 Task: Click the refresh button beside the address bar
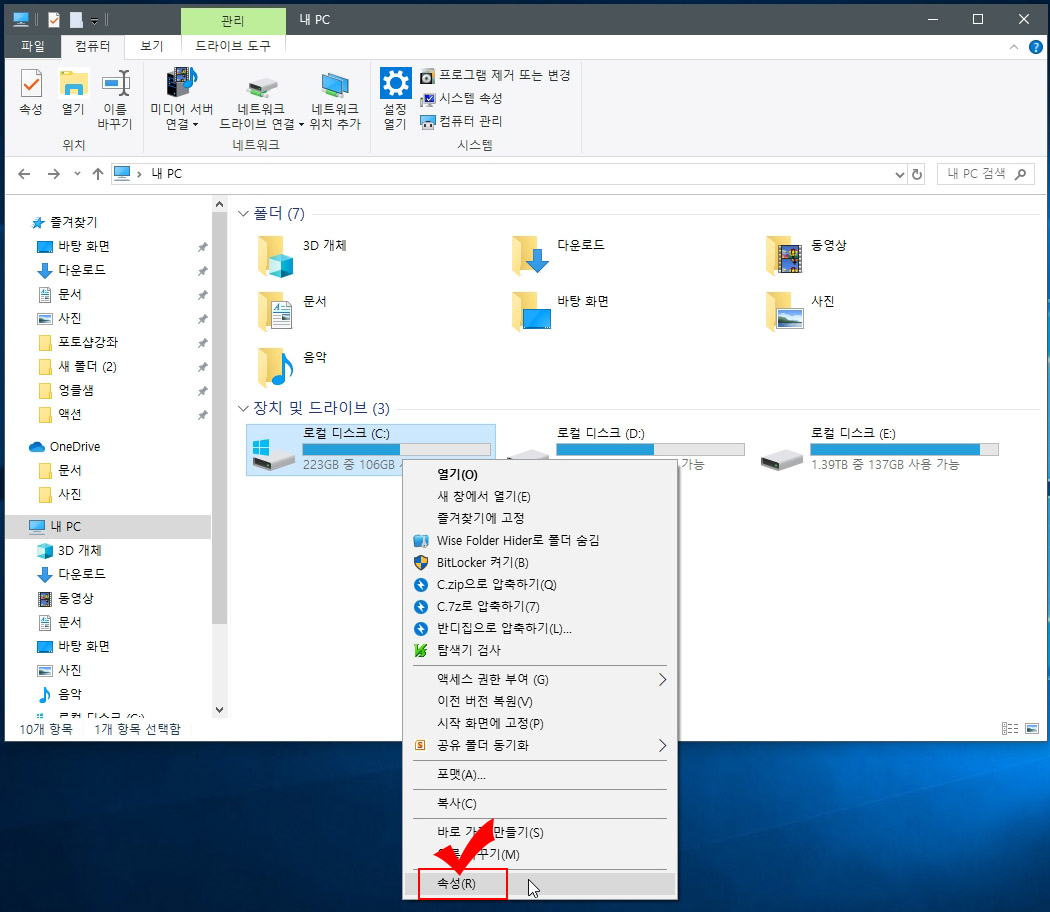[x=918, y=173]
